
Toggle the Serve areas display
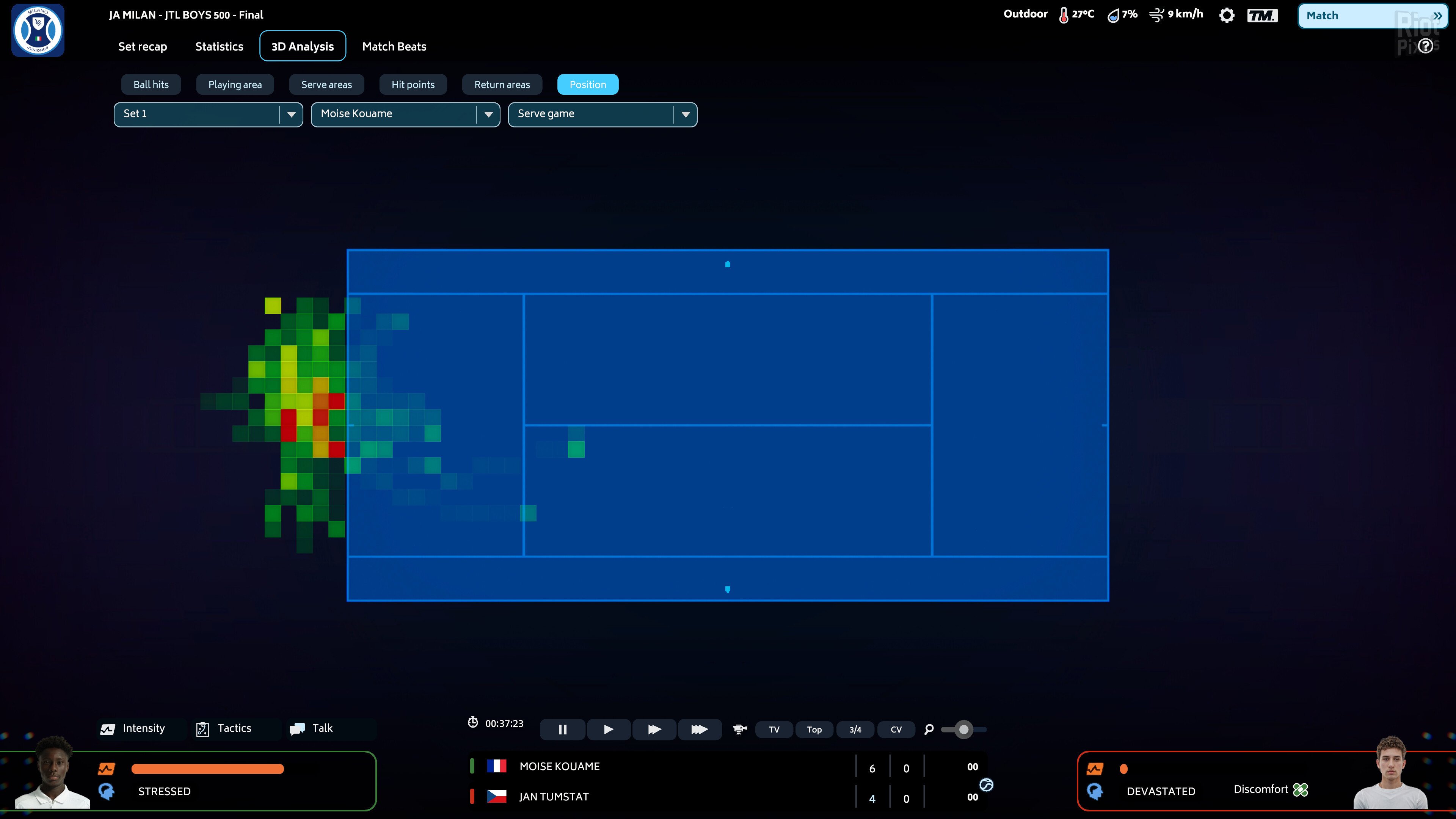[326, 84]
